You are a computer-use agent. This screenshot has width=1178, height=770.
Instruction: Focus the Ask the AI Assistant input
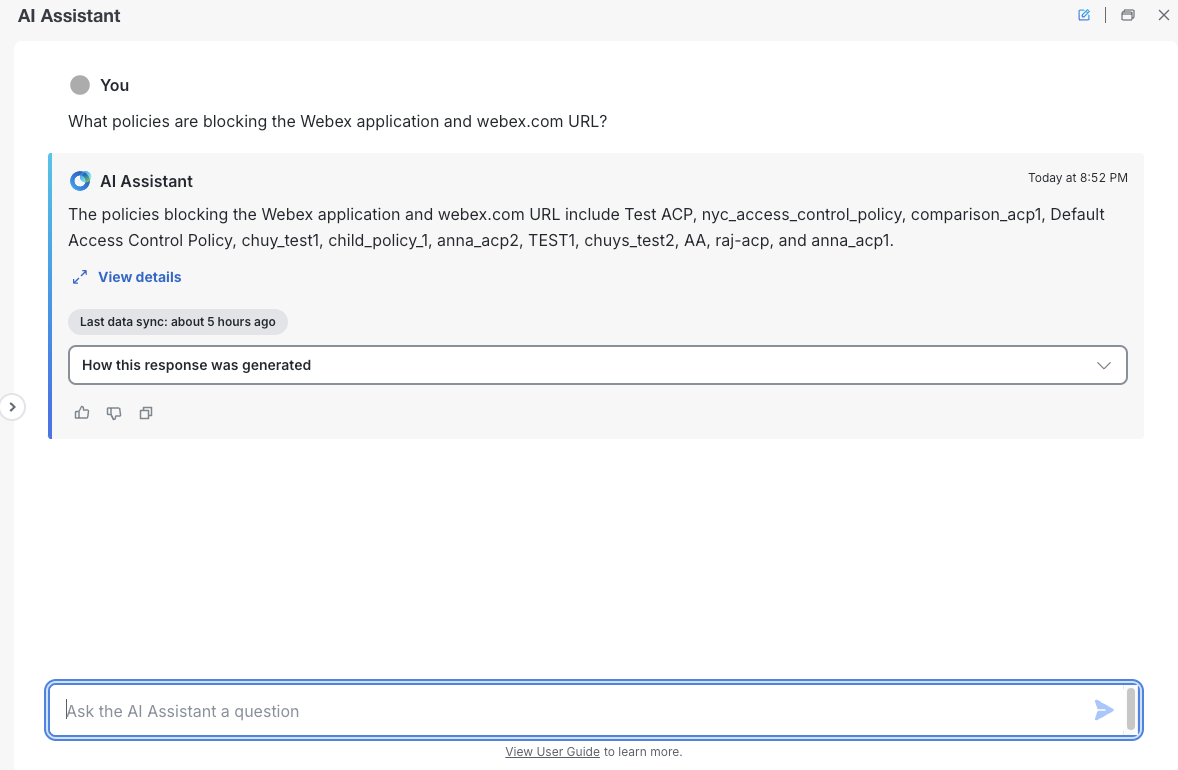click(x=570, y=711)
